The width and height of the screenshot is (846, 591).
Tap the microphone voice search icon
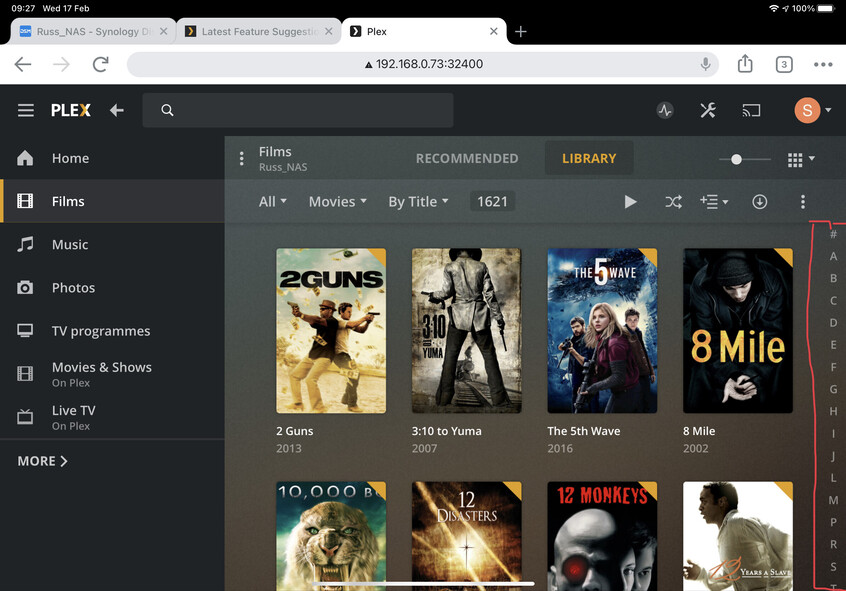click(705, 64)
